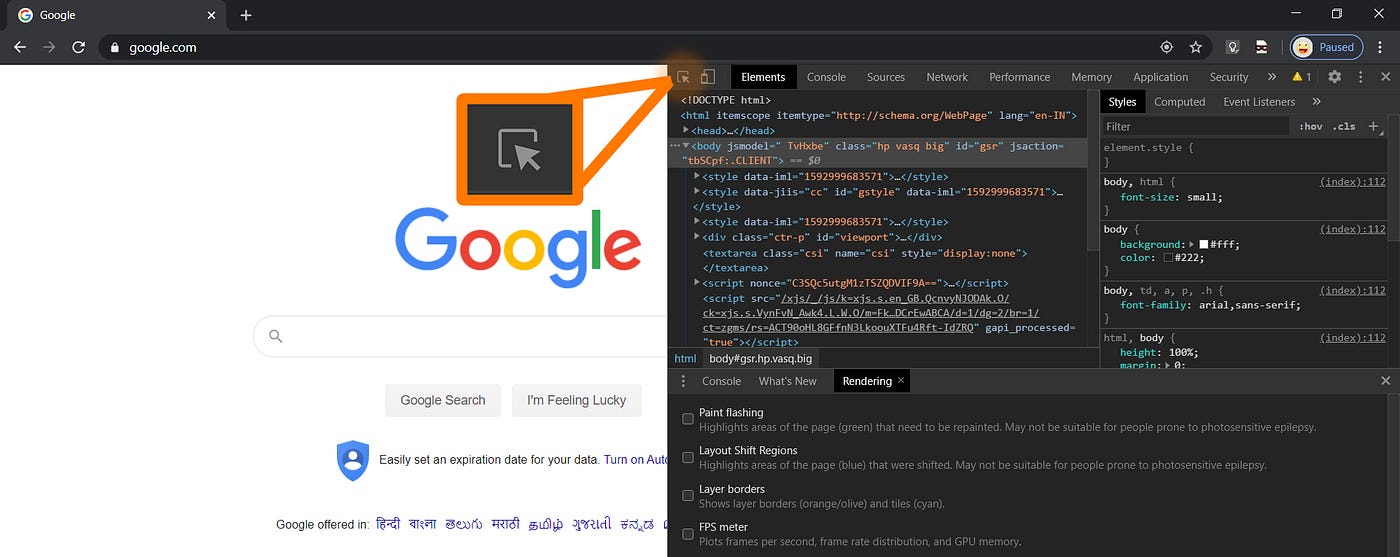Click the ellipsis beside the body element row
The height and width of the screenshot is (557, 1400).
[675, 146]
